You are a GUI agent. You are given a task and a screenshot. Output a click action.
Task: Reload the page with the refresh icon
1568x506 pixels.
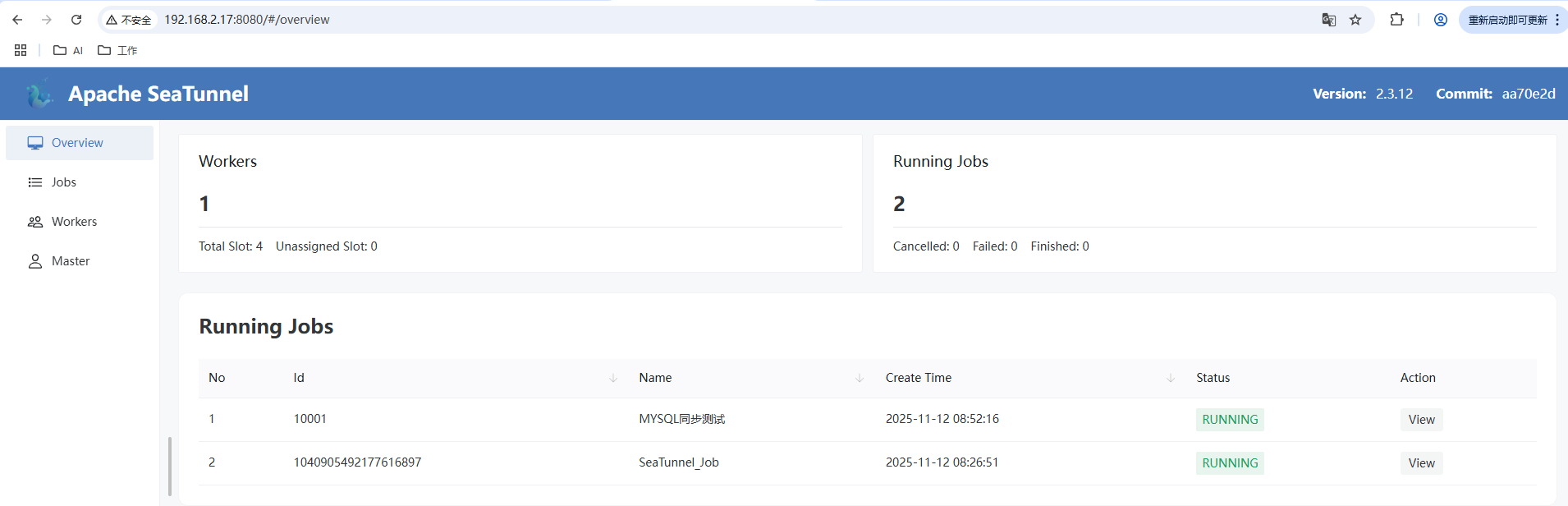pyautogui.click(x=76, y=20)
